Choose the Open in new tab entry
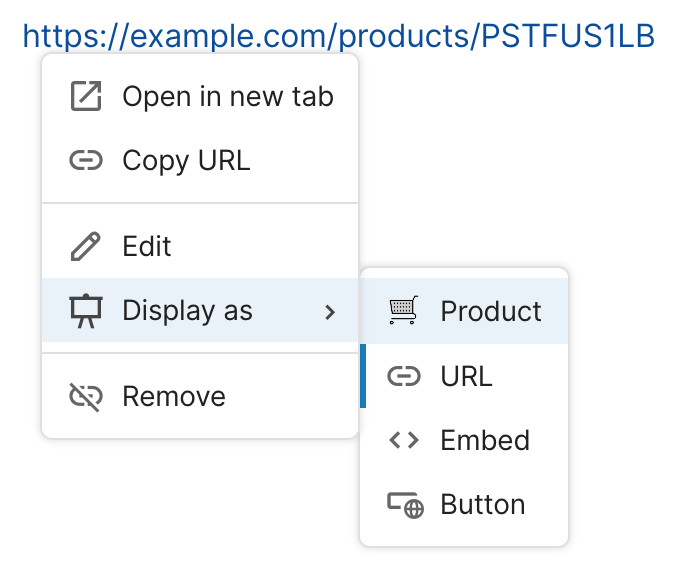The image size is (674, 572). (x=227, y=97)
